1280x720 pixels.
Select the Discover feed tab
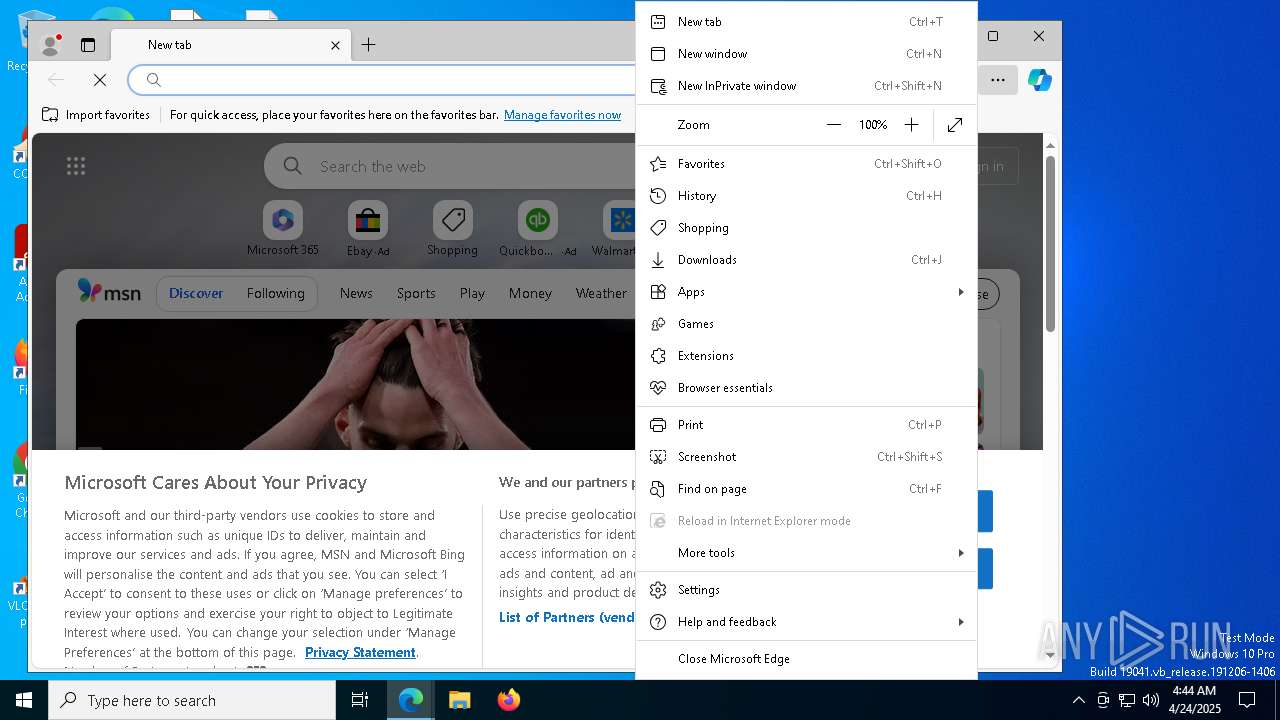pos(196,293)
